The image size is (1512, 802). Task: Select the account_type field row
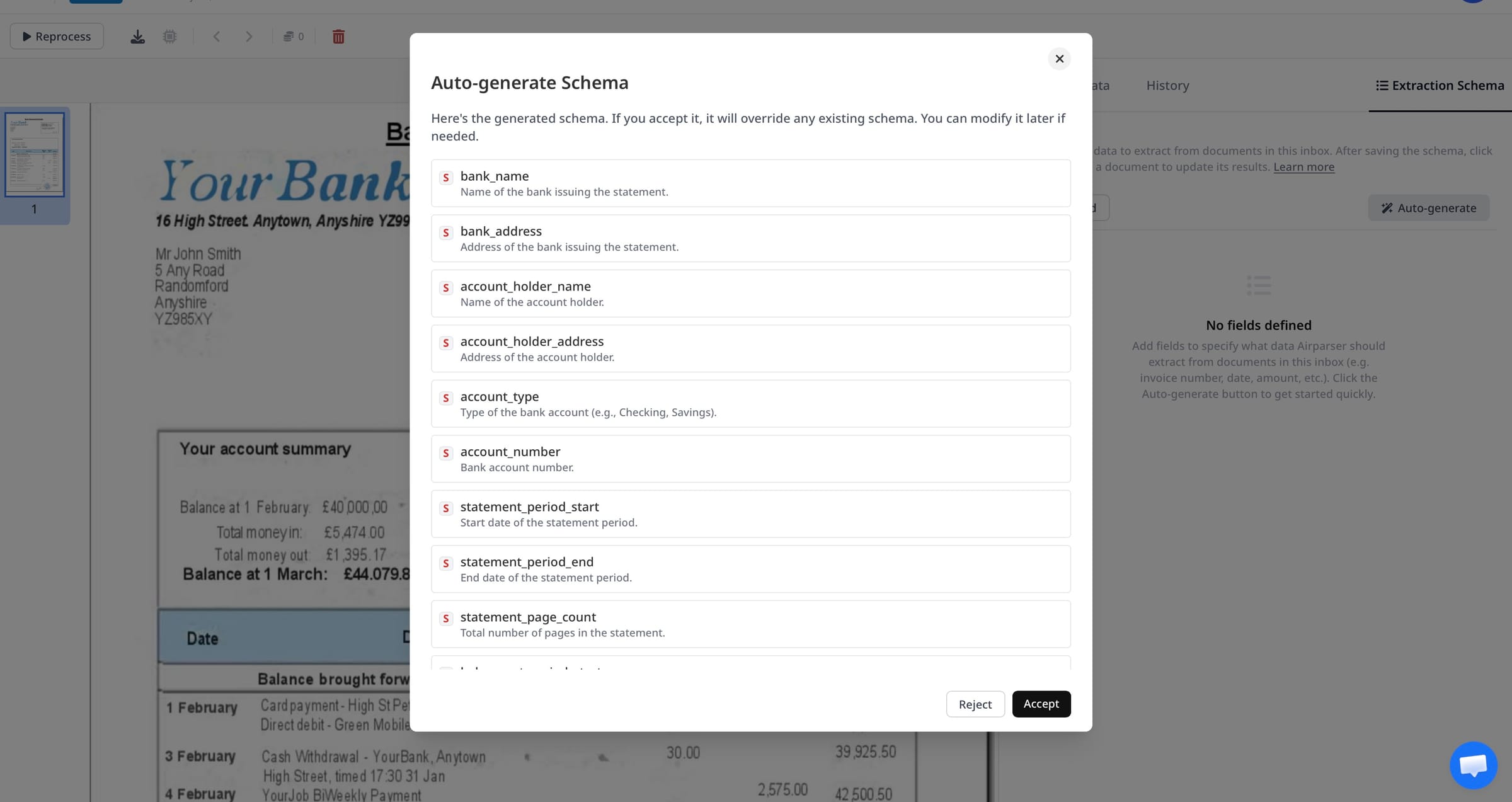coord(750,404)
